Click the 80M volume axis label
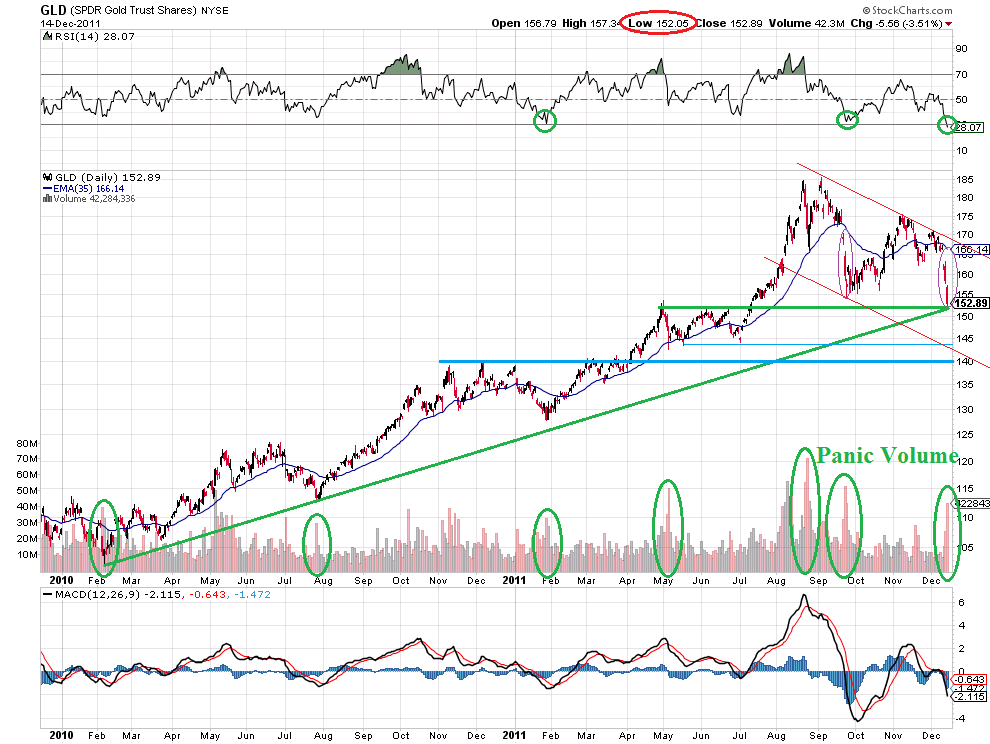The height and width of the screenshot is (744, 990). [27, 443]
